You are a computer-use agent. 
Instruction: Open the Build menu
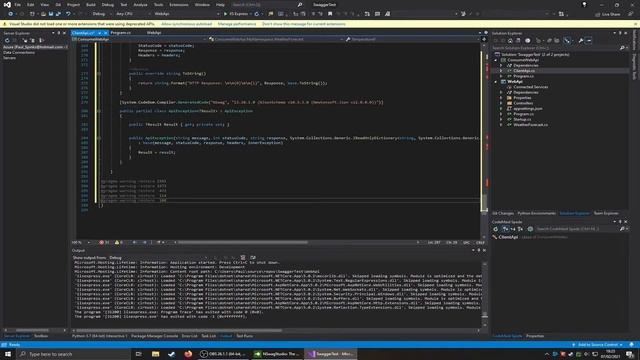pyautogui.click(x=91, y=5)
